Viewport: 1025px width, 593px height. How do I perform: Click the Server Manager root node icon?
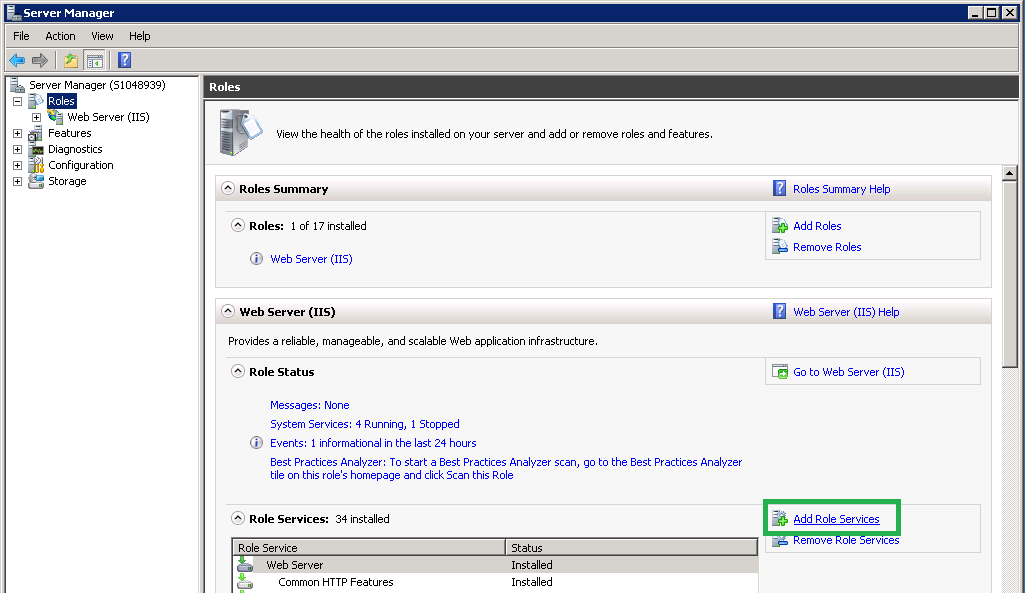coord(17,85)
